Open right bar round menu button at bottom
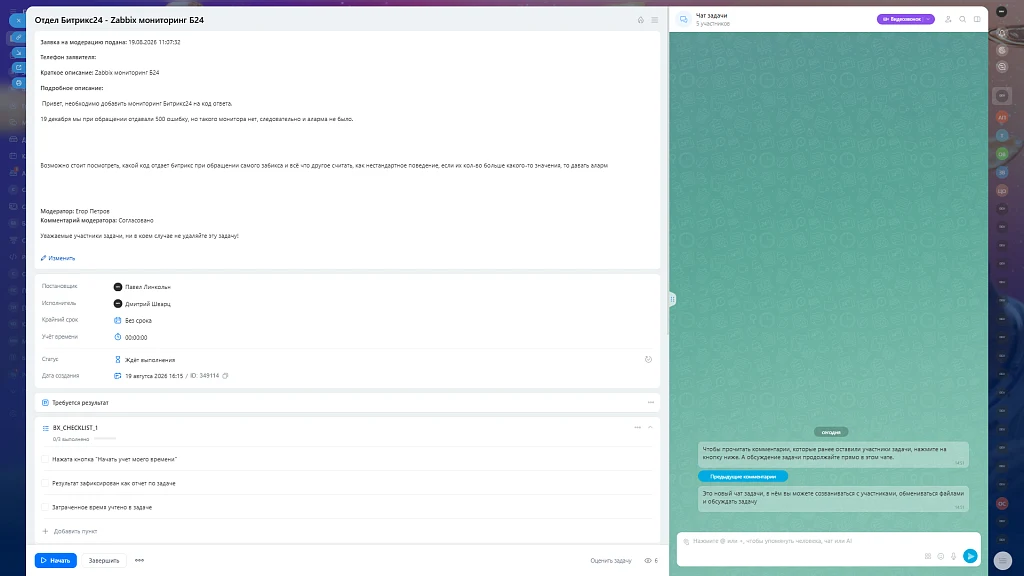Image resolution: width=1024 pixels, height=576 pixels. pos(1002,560)
